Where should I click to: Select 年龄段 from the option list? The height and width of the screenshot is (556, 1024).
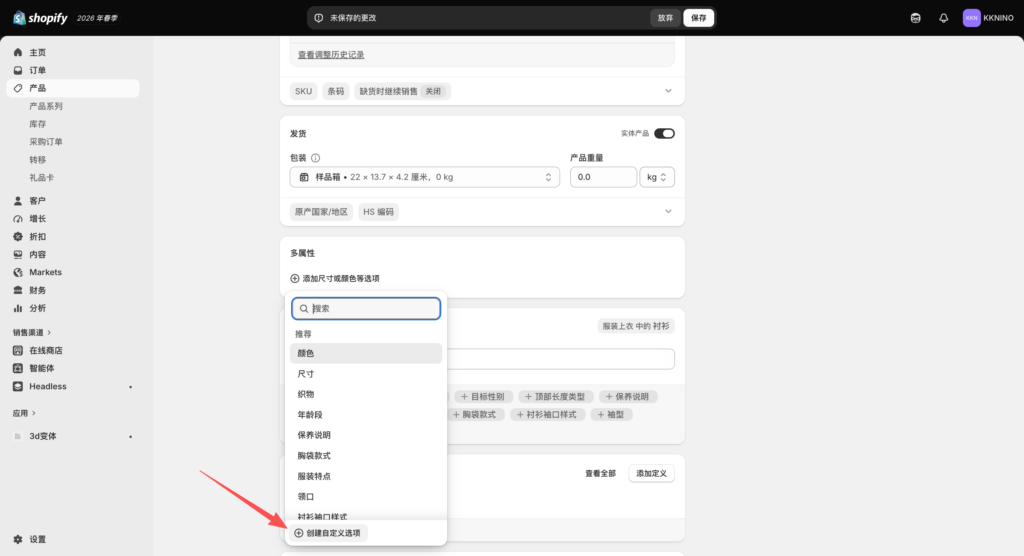[366, 415]
